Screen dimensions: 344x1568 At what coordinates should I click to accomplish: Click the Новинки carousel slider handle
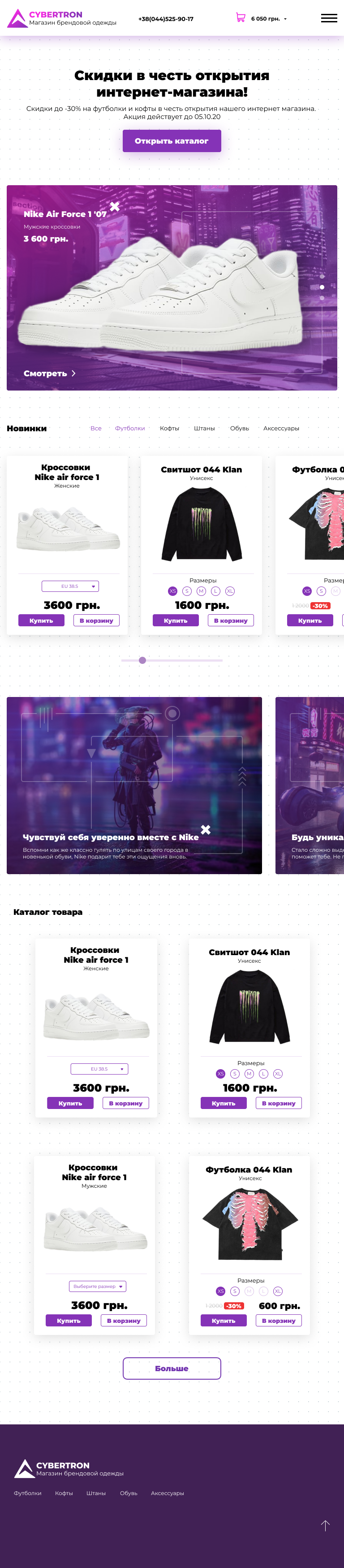tap(142, 660)
